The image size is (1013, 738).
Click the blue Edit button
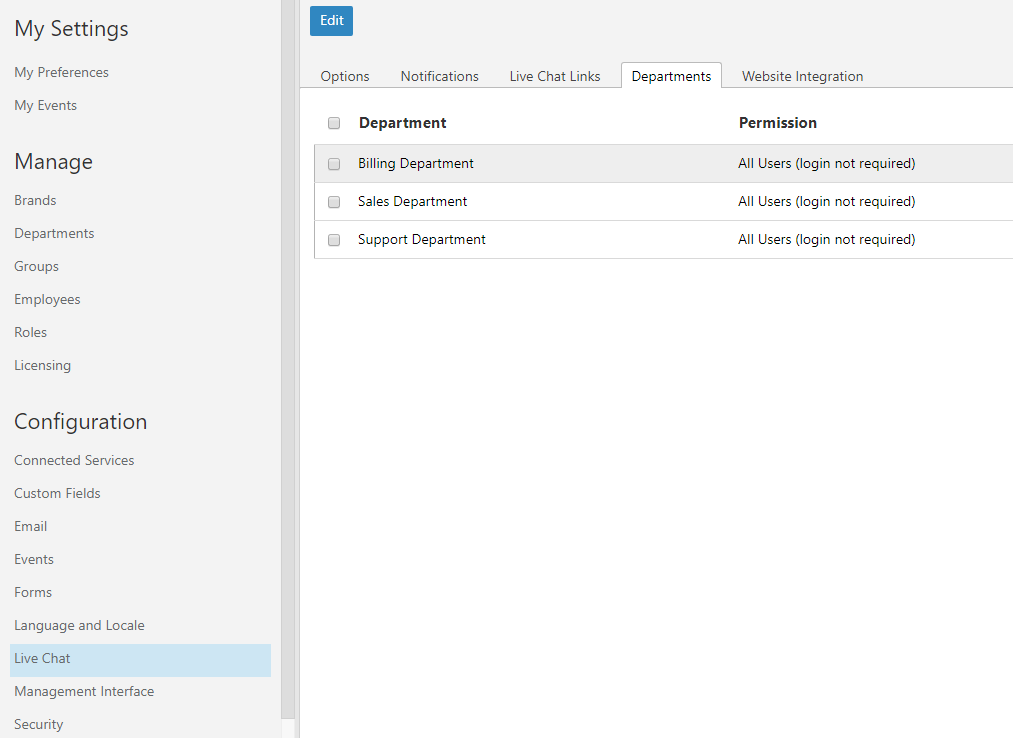point(331,21)
